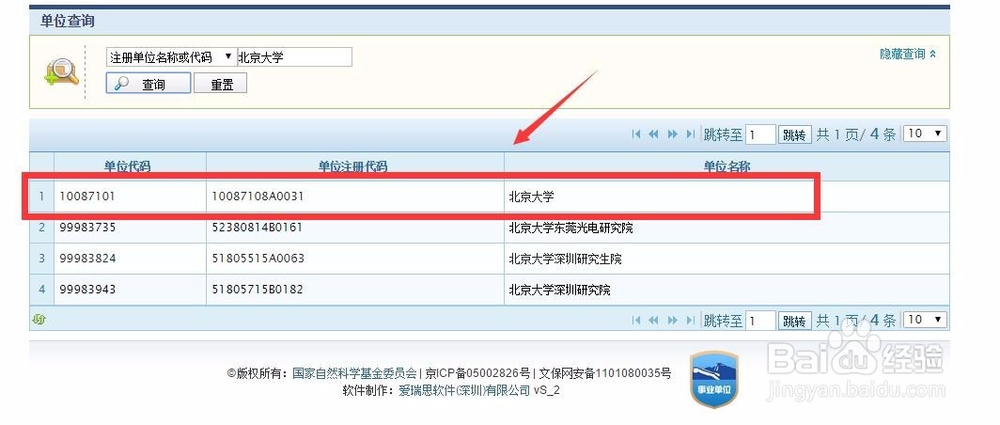Open the top page-size dropdown showing 10
Viewport: 1000px width, 425px height.
(x=925, y=133)
